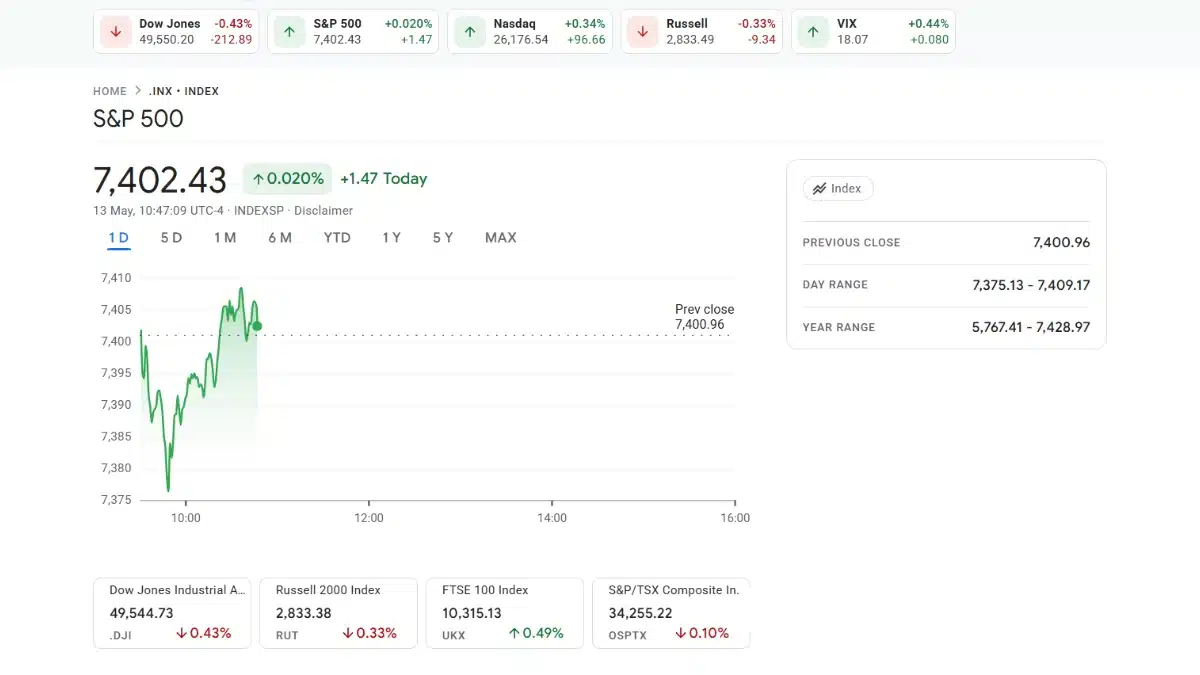The width and height of the screenshot is (1200, 675).
Task: Show the 6M chart range
Action: (280, 238)
